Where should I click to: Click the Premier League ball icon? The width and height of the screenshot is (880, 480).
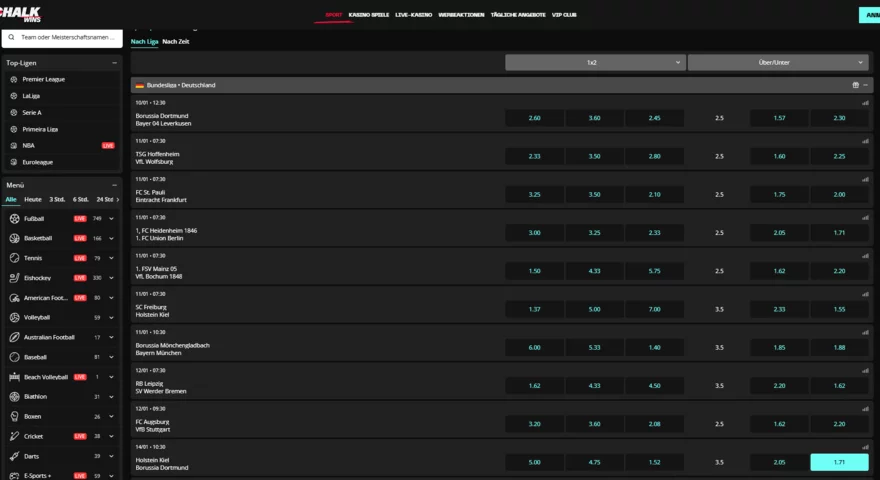tap(13, 79)
